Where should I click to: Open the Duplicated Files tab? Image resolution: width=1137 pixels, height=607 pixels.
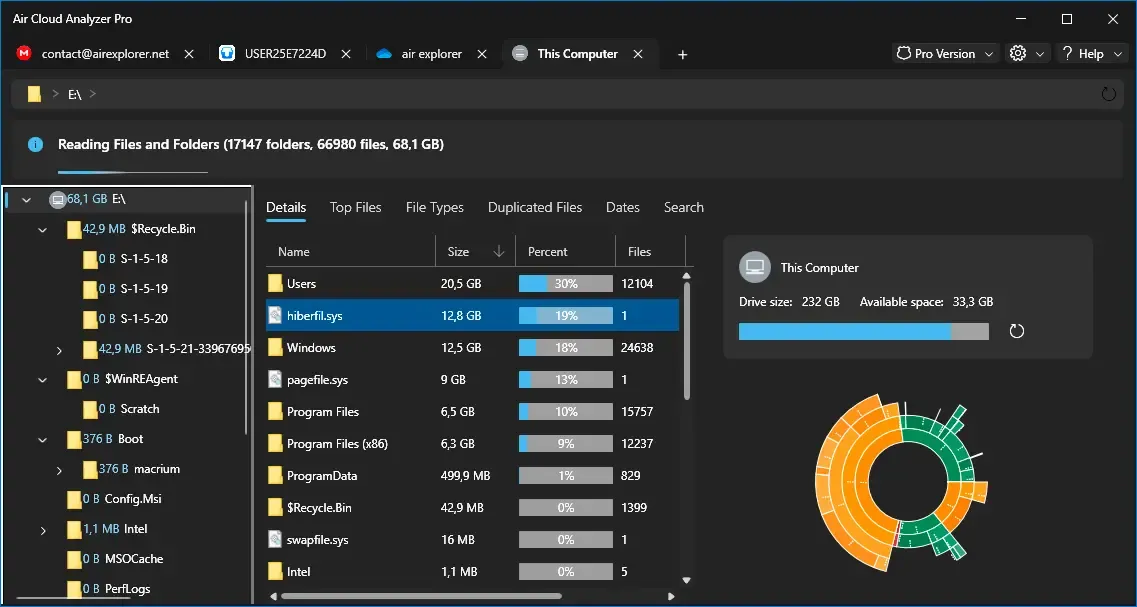pyautogui.click(x=535, y=207)
